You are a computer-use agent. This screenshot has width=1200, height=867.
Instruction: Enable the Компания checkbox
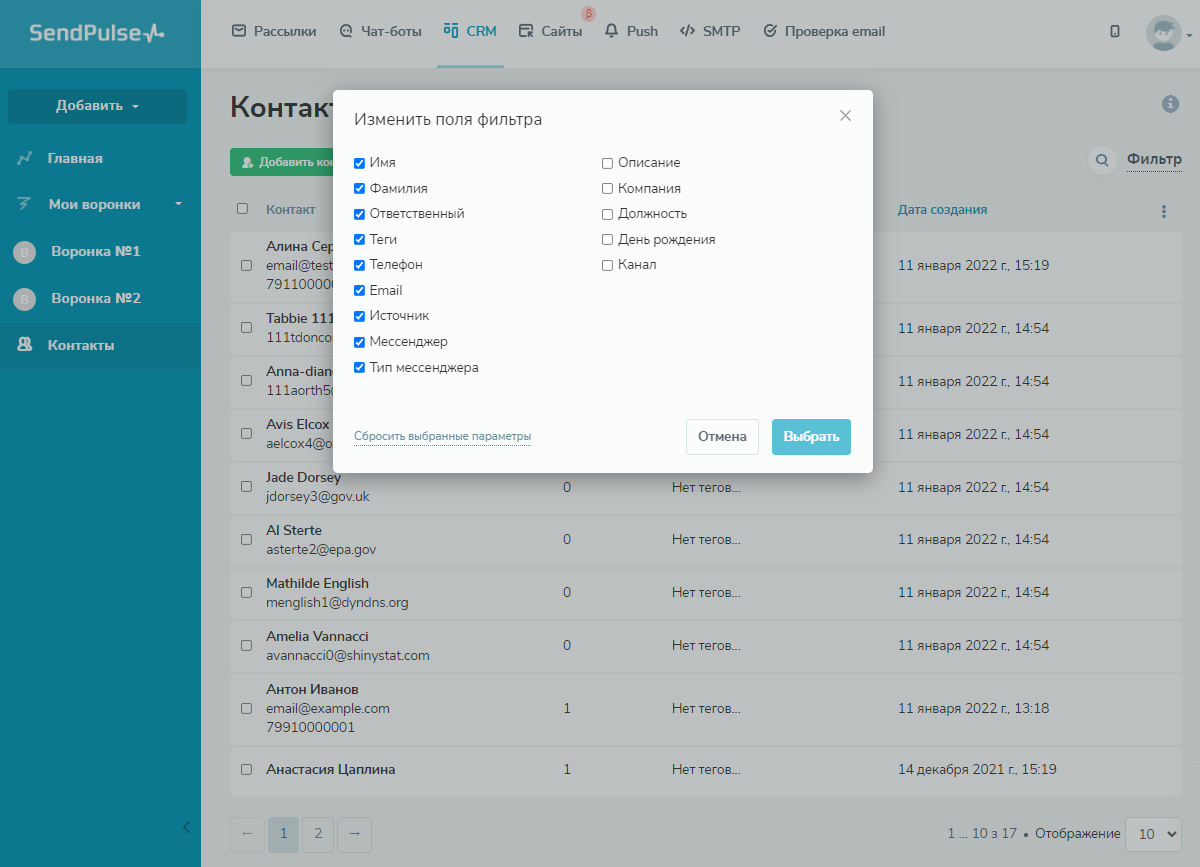click(x=607, y=189)
